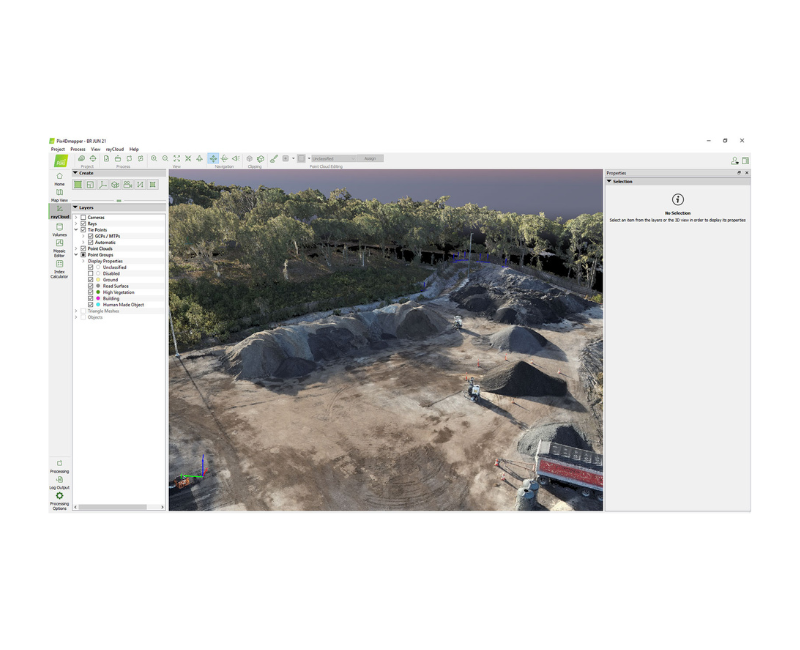The image size is (800, 650).
Task: Uncheck the Point Clouds layer checkbox
Action: coord(83,248)
